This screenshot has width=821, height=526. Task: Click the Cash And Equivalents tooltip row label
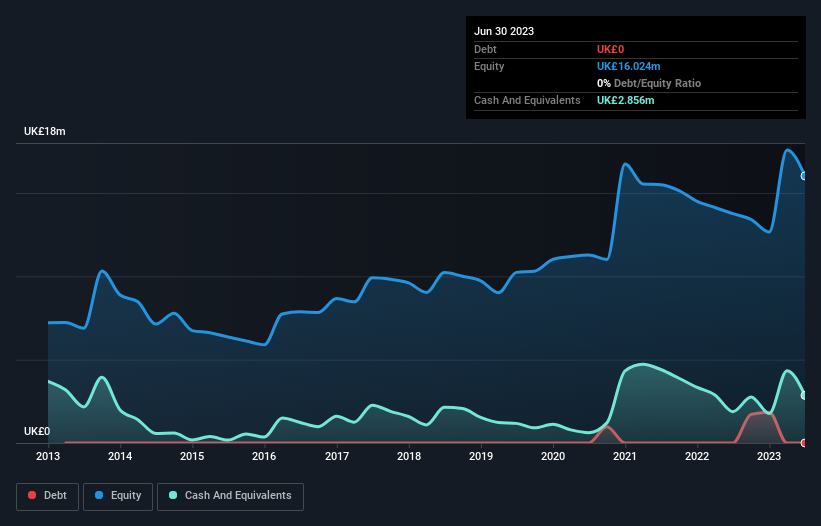coord(527,100)
